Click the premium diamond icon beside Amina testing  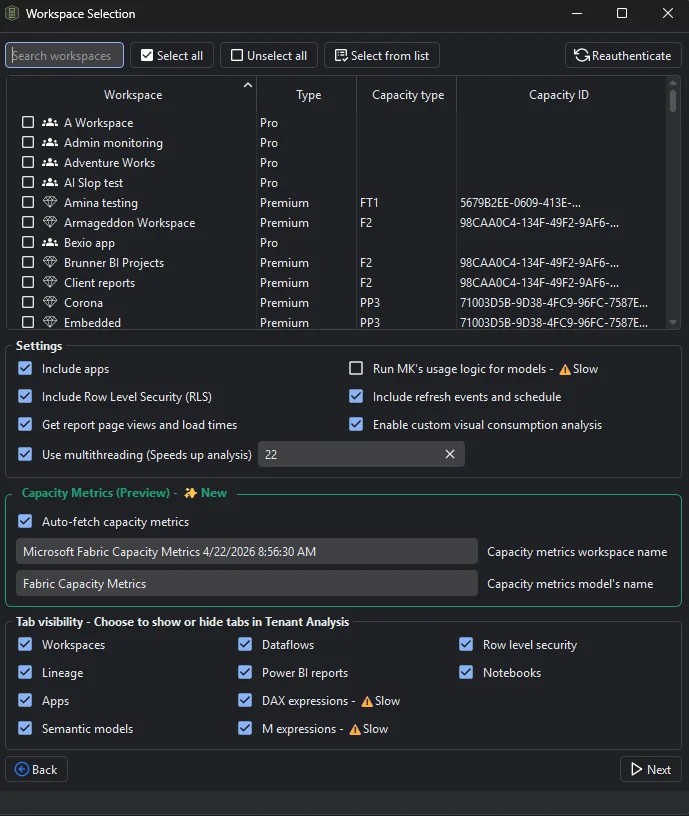tap(49, 202)
